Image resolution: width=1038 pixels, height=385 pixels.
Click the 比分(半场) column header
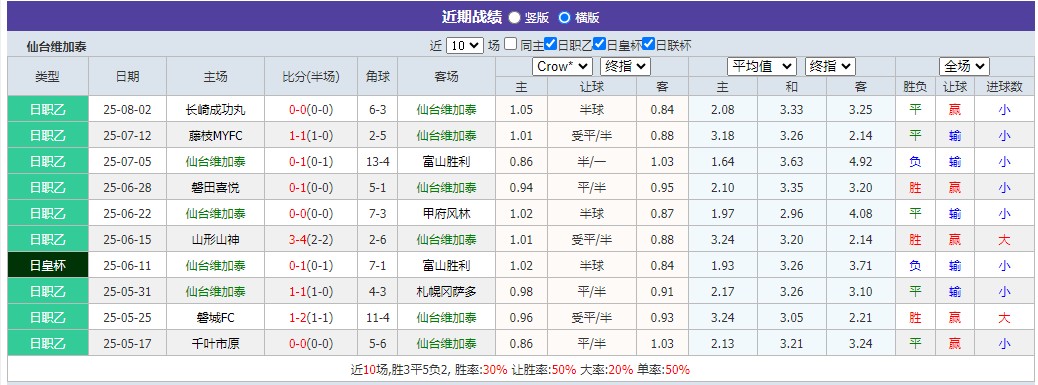[x=311, y=76]
